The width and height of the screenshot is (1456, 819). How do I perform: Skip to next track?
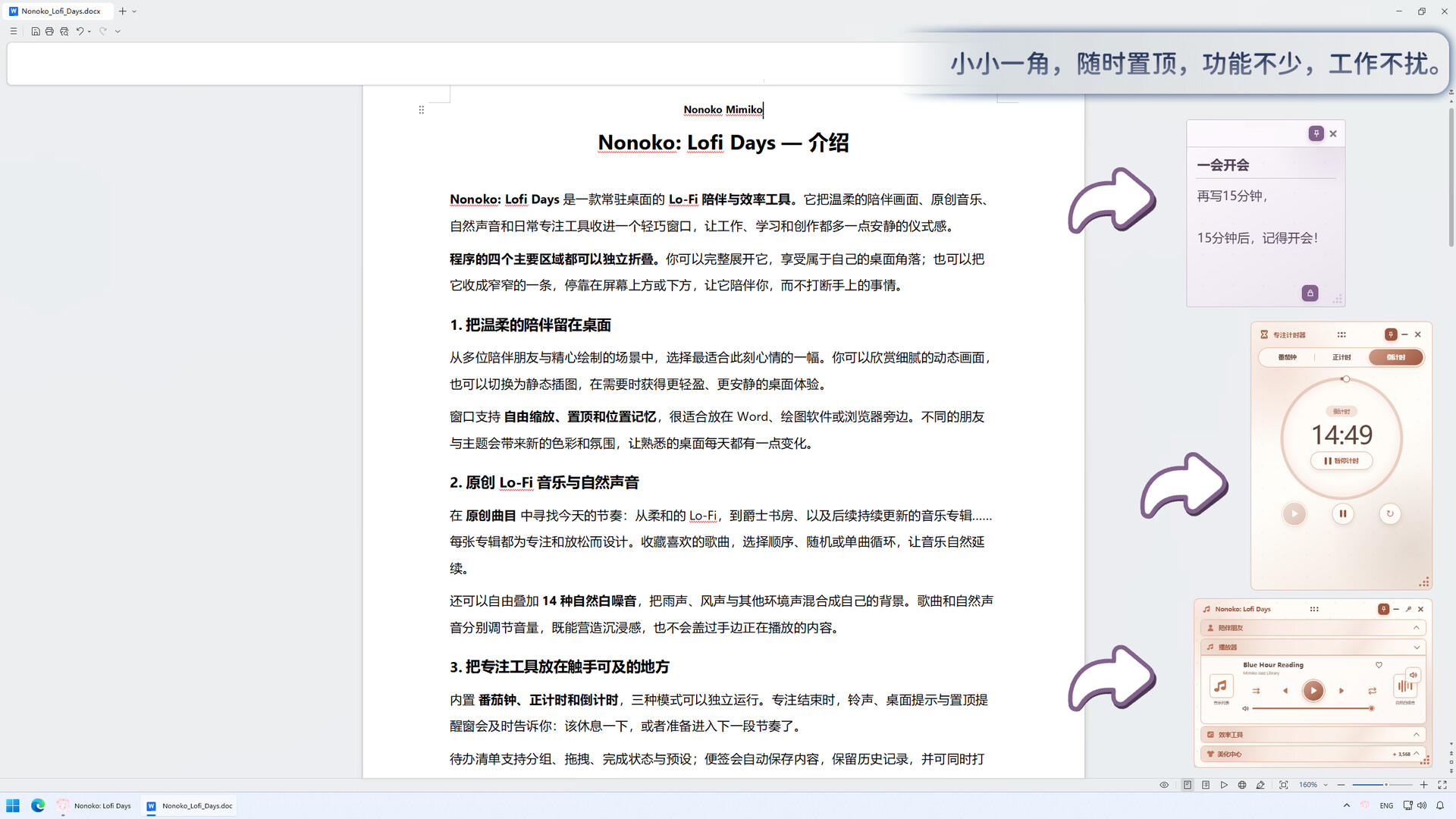pos(1341,691)
